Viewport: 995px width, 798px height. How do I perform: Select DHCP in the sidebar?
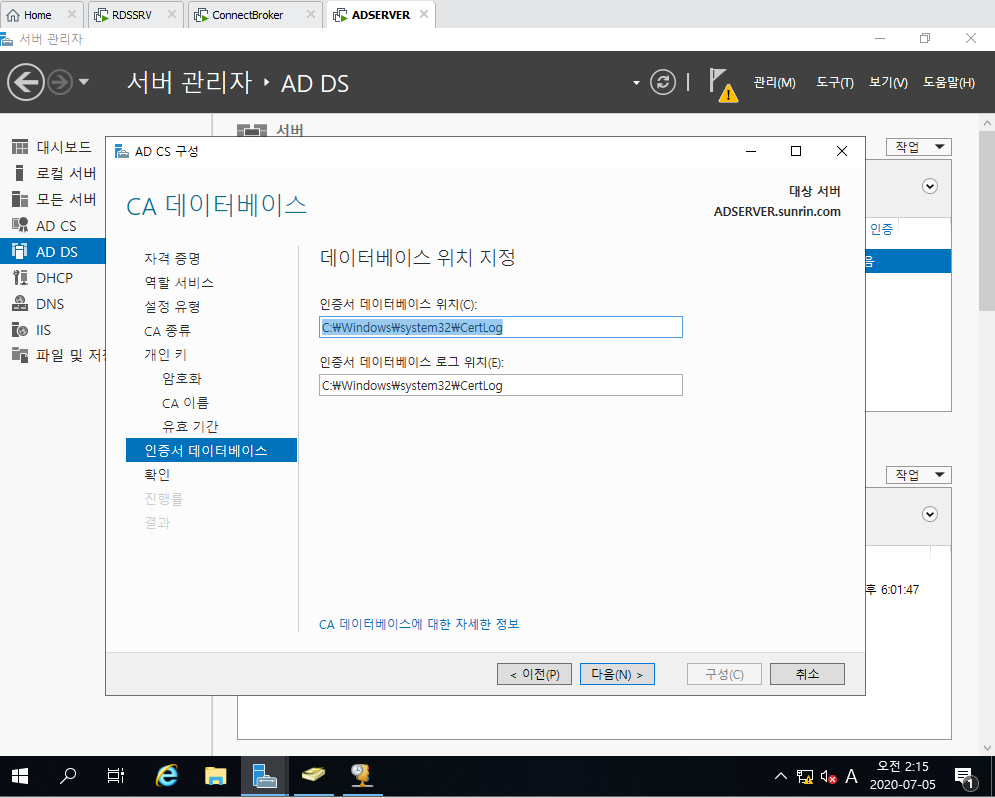click(53, 278)
